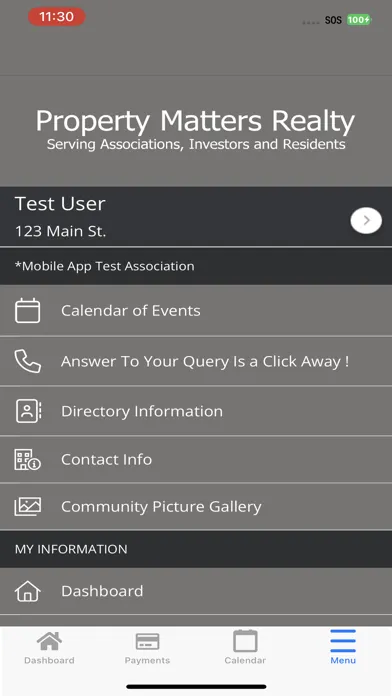392x696 pixels.
Task: Tap the credit card Payments icon in bottom bar
Action: 147,641
